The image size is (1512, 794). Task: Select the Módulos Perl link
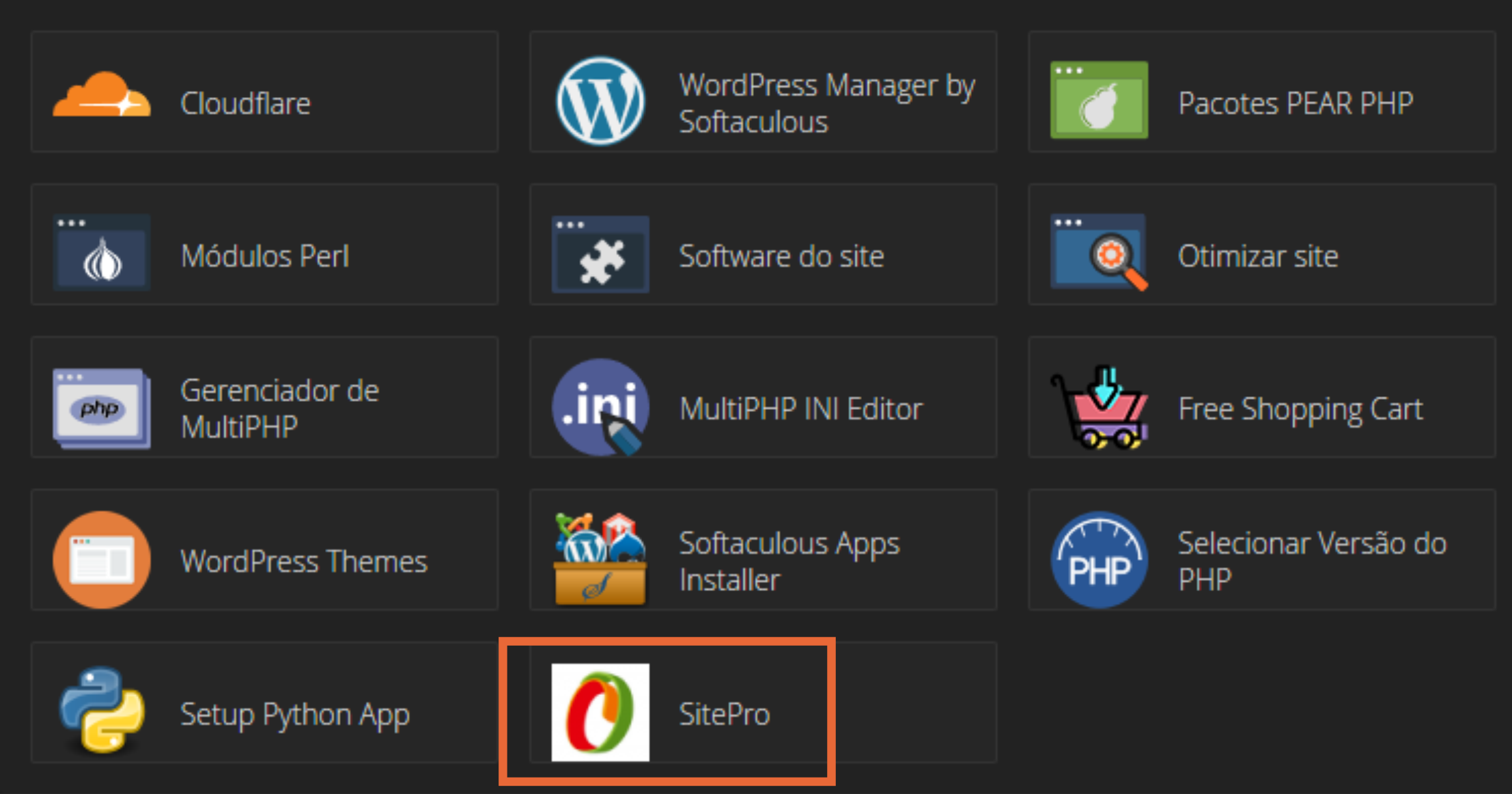pyautogui.click(x=265, y=256)
